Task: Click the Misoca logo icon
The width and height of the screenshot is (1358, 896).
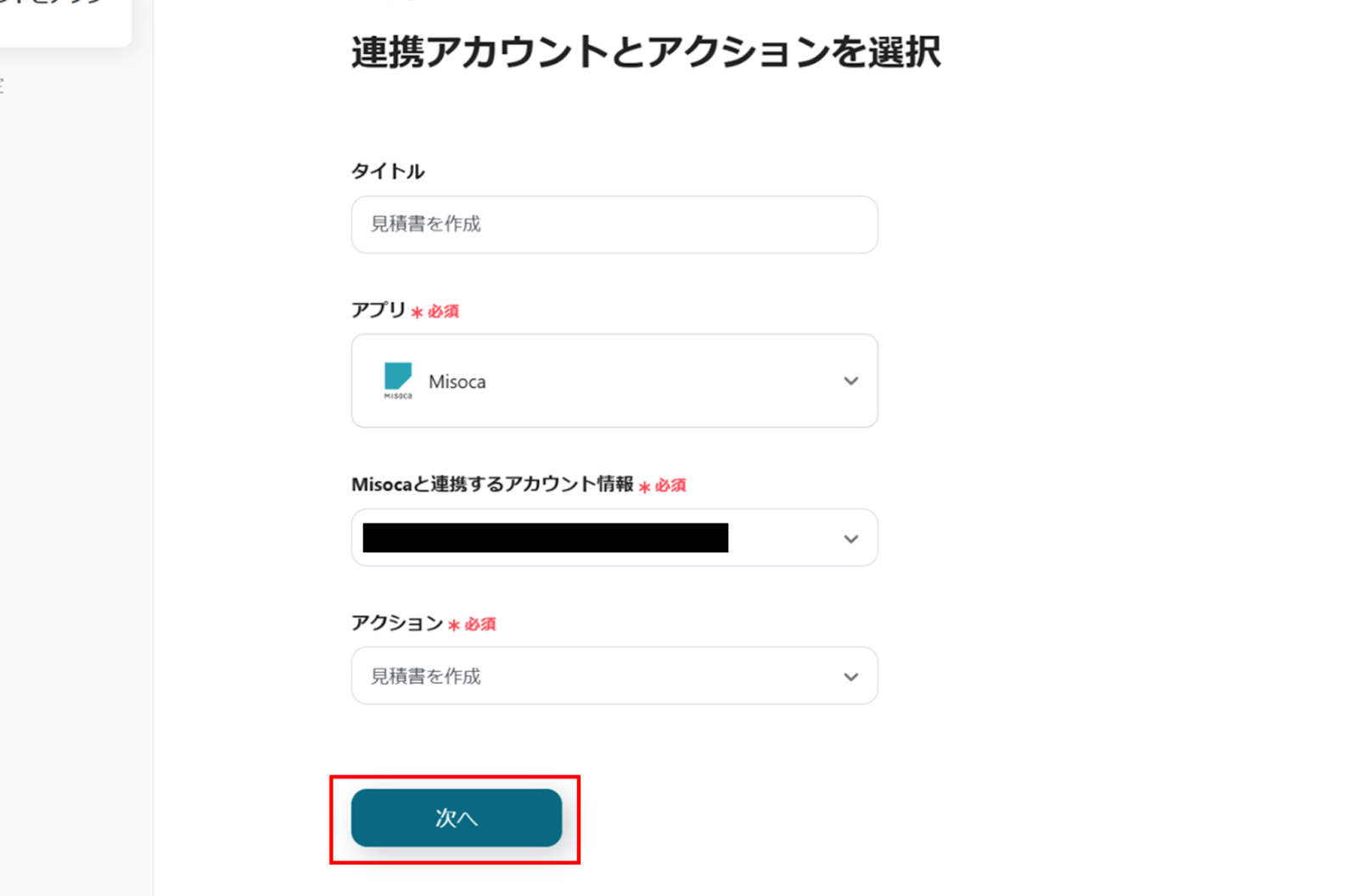Action: (397, 380)
